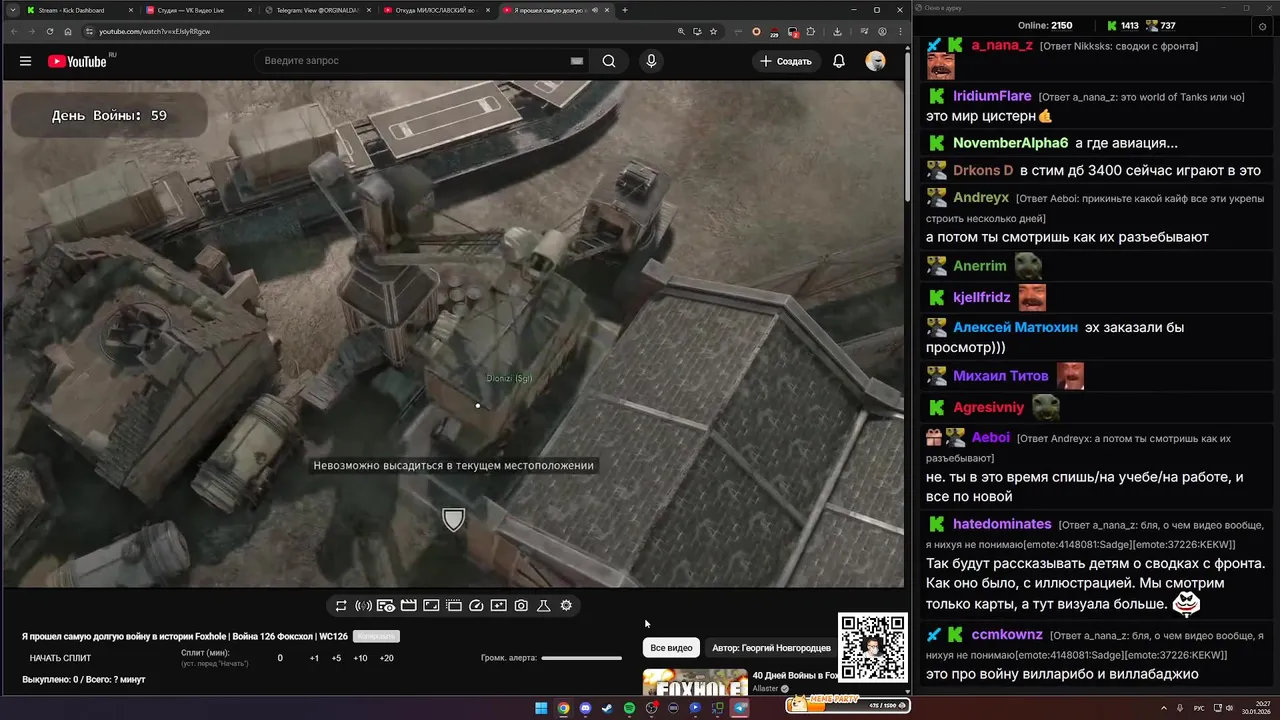
Task: Click username NovemberAlpha6 in chat
Action: [1010, 143]
